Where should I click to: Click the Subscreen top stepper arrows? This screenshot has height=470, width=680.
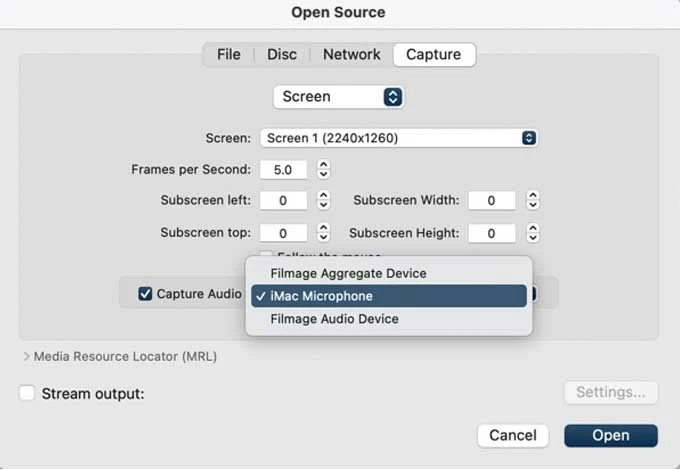pos(323,233)
